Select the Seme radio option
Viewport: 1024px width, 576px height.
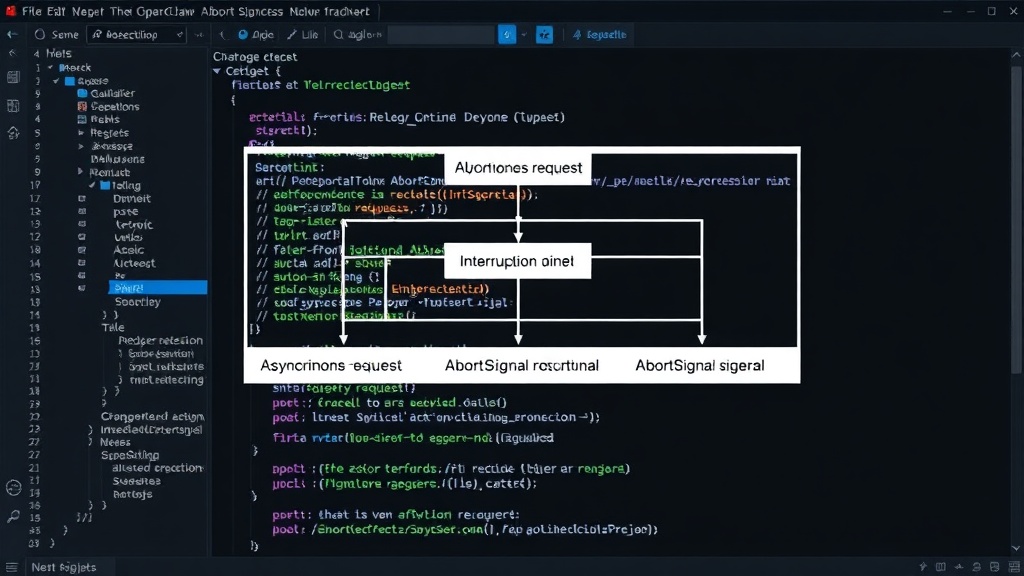(40, 35)
